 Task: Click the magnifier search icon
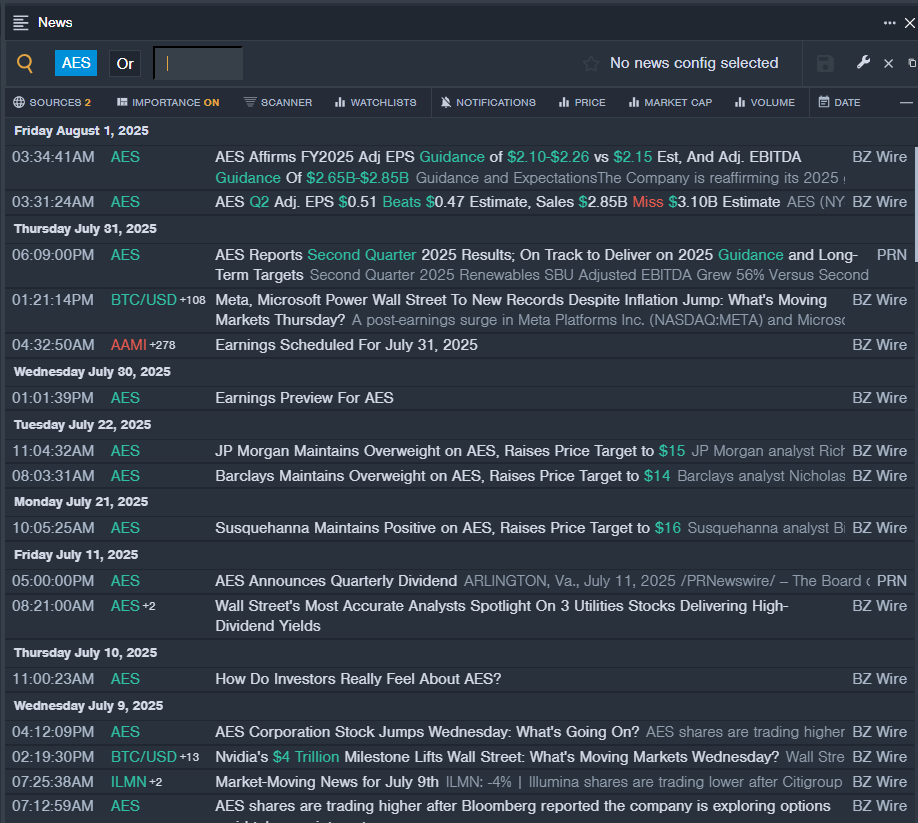tap(25, 63)
